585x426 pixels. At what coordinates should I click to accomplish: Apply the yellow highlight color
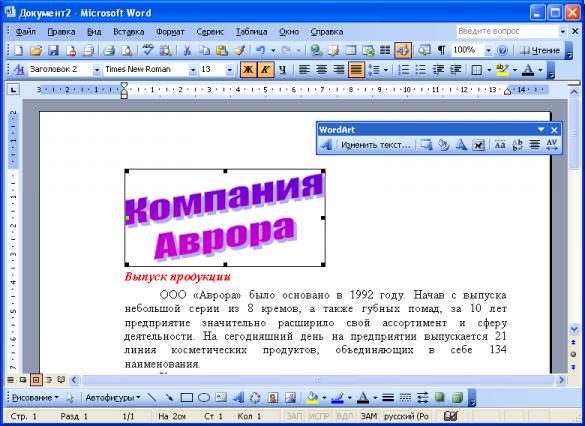click(x=503, y=70)
